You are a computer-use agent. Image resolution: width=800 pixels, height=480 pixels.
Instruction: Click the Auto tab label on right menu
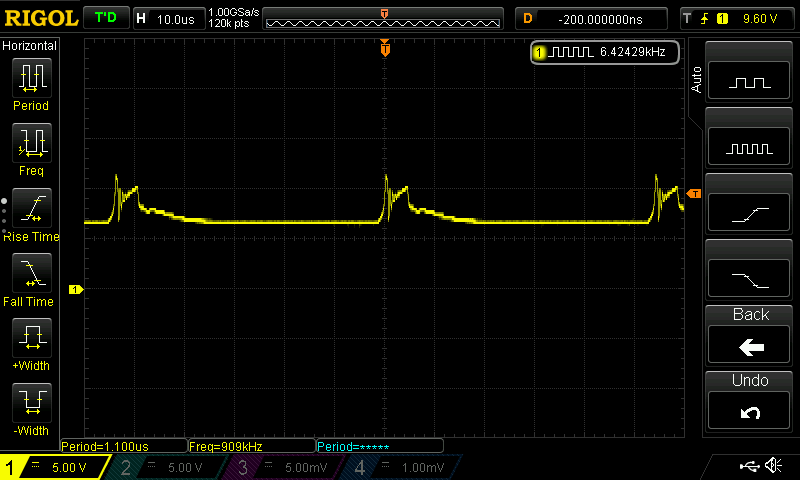696,80
